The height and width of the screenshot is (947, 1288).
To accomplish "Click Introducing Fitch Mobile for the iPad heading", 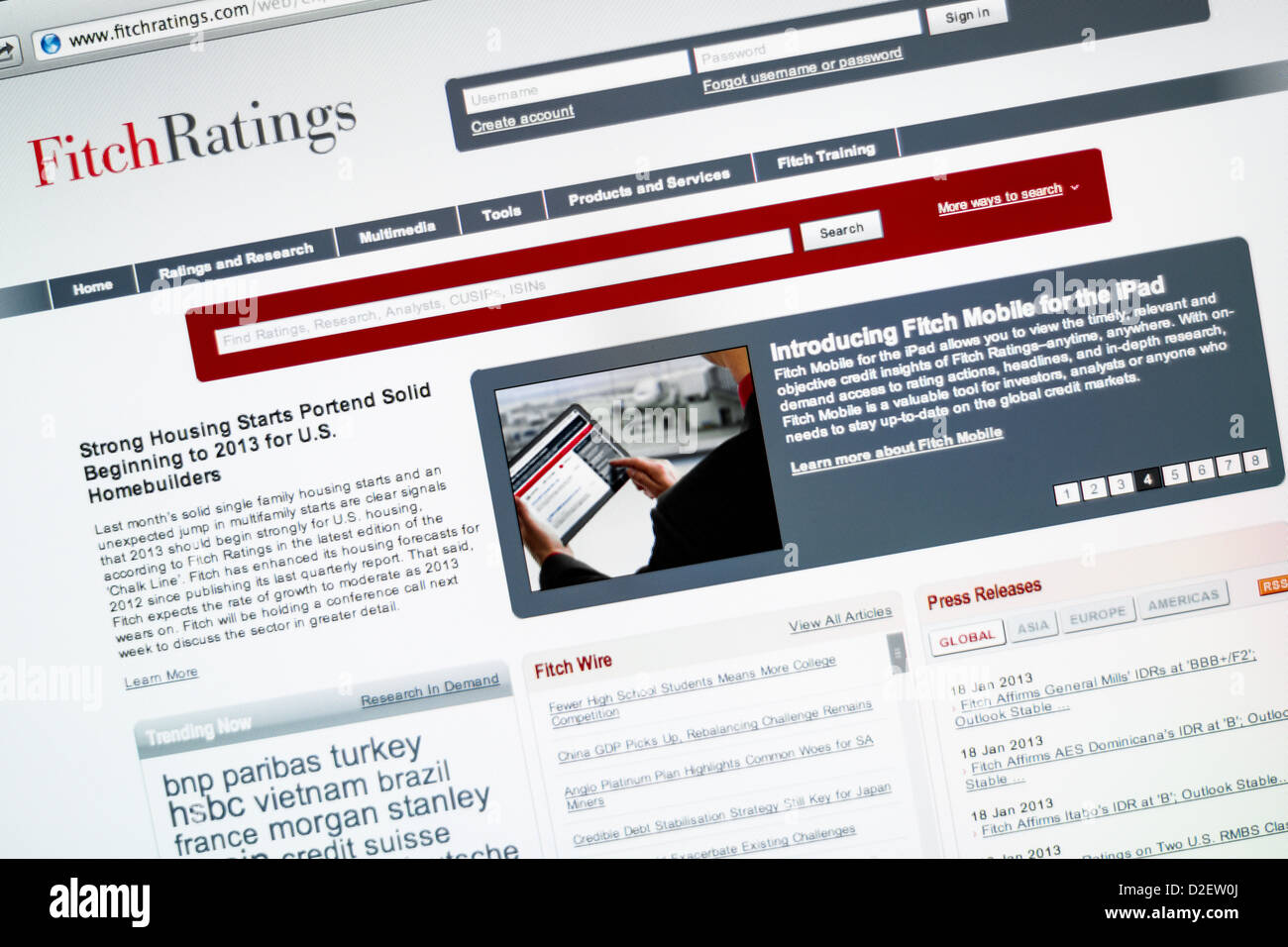I will 968,319.
